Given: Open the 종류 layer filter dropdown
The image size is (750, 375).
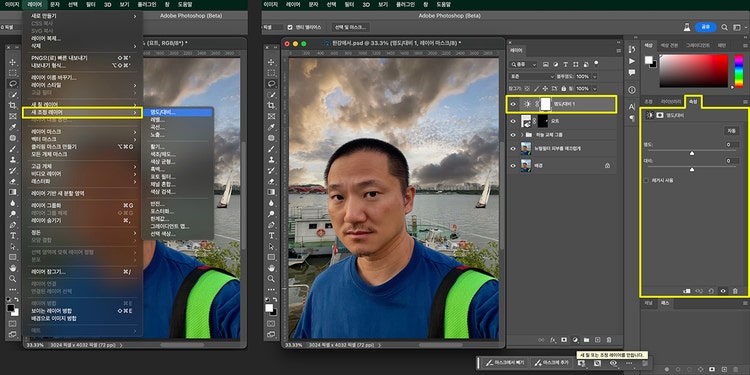Looking at the screenshot, I should tap(523, 64).
